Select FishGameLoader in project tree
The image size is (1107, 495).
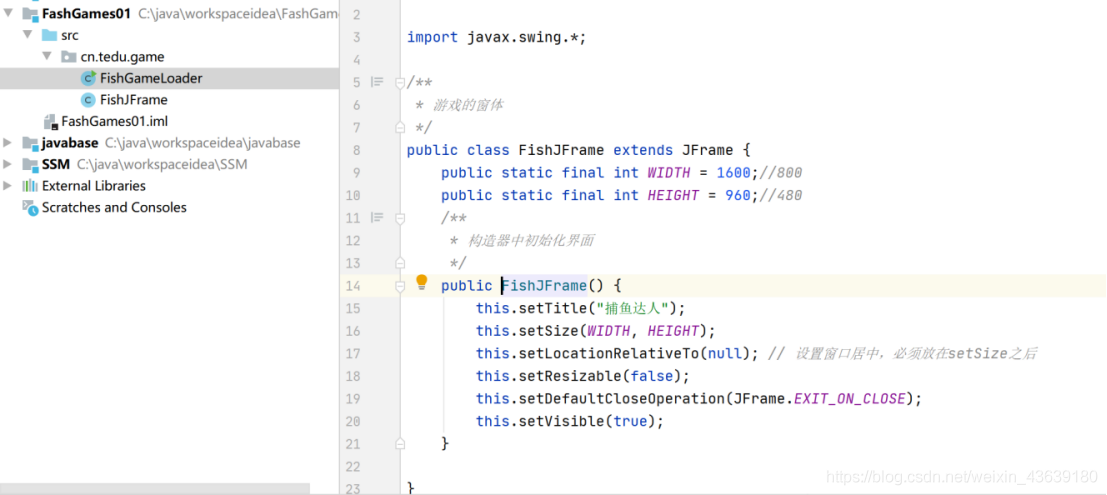coord(151,78)
